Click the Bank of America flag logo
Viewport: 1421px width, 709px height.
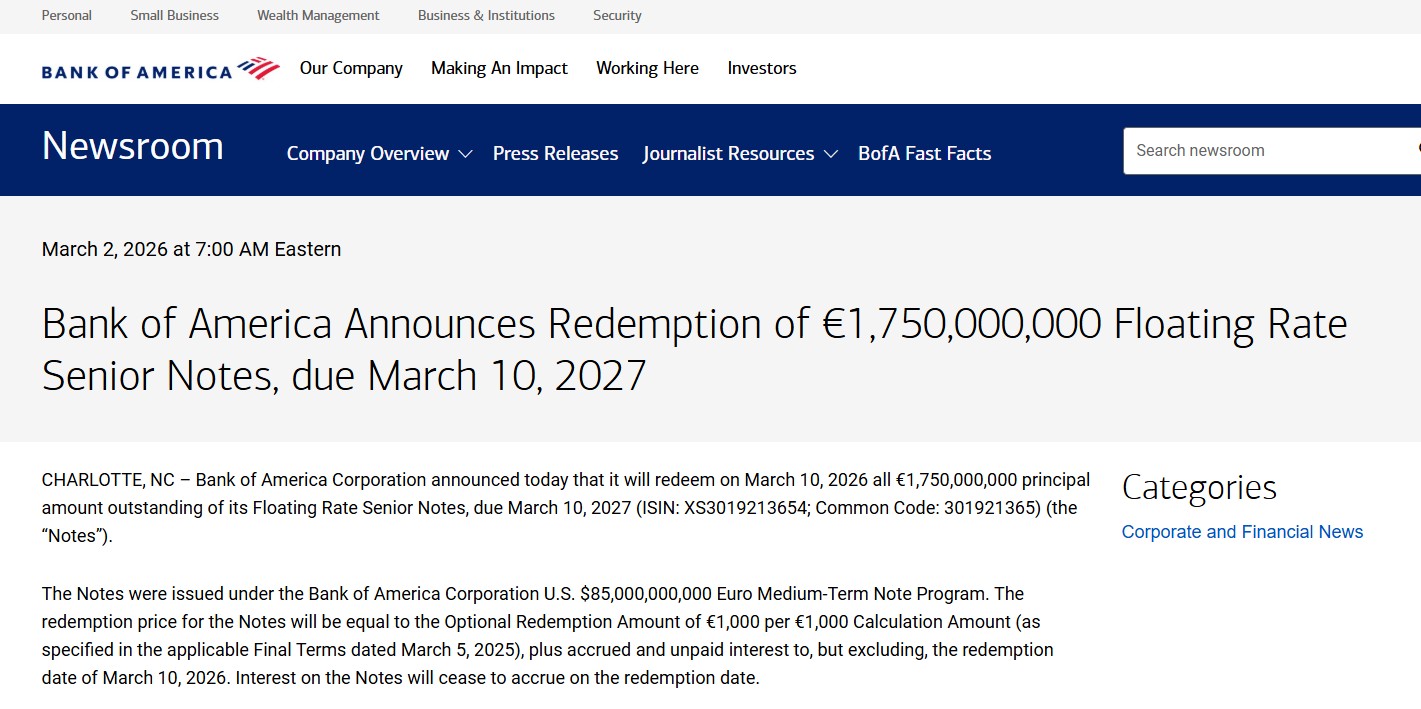(258, 69)
